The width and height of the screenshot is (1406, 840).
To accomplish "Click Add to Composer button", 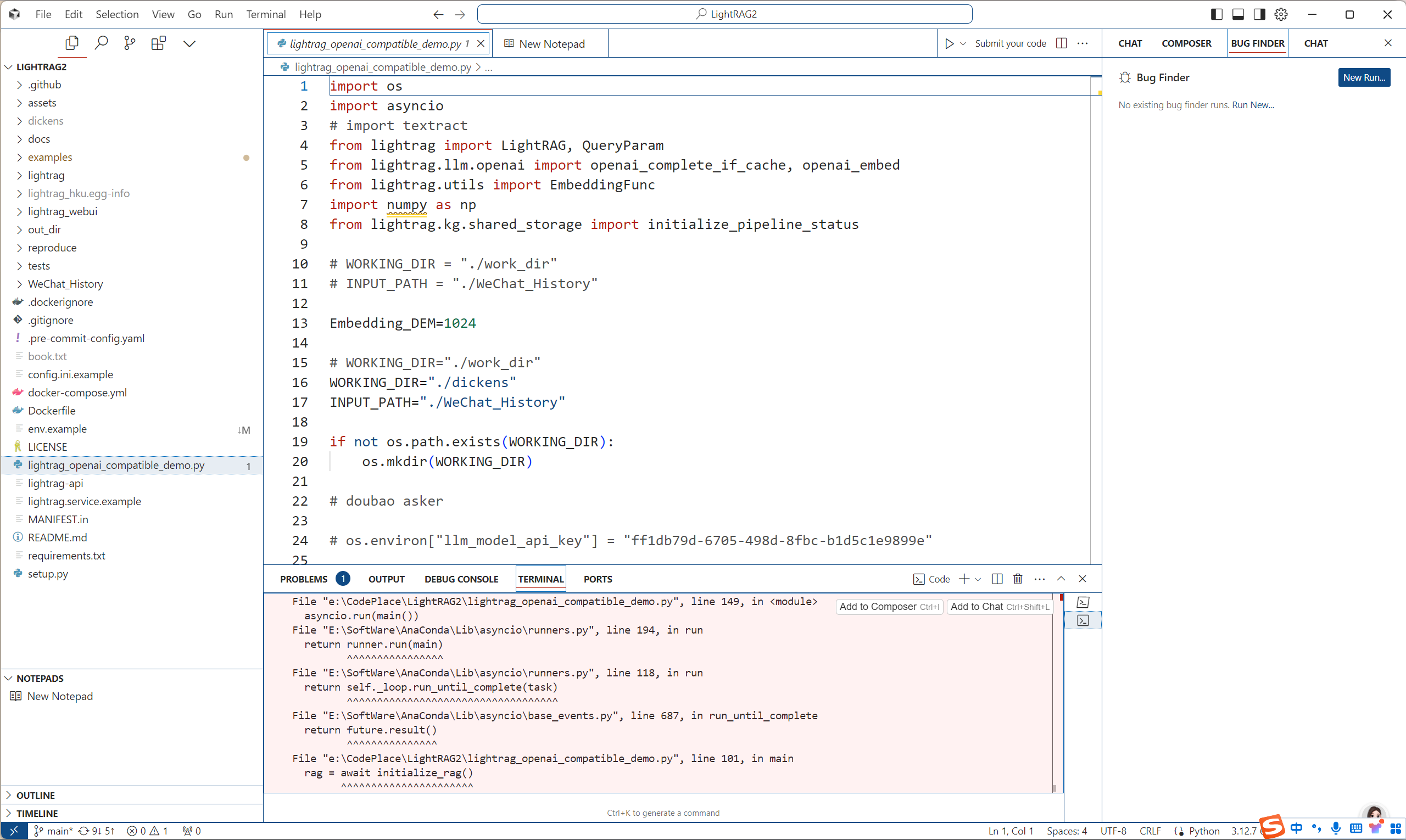I will tap(889, 607).
